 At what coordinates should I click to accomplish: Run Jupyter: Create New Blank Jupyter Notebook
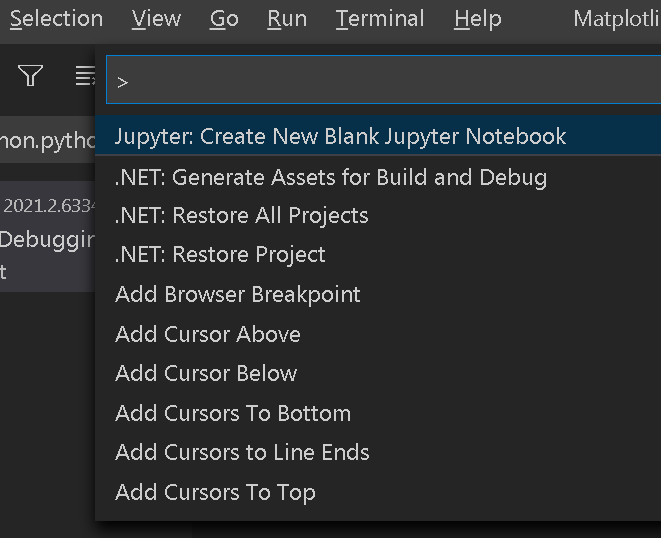[378, 136]
